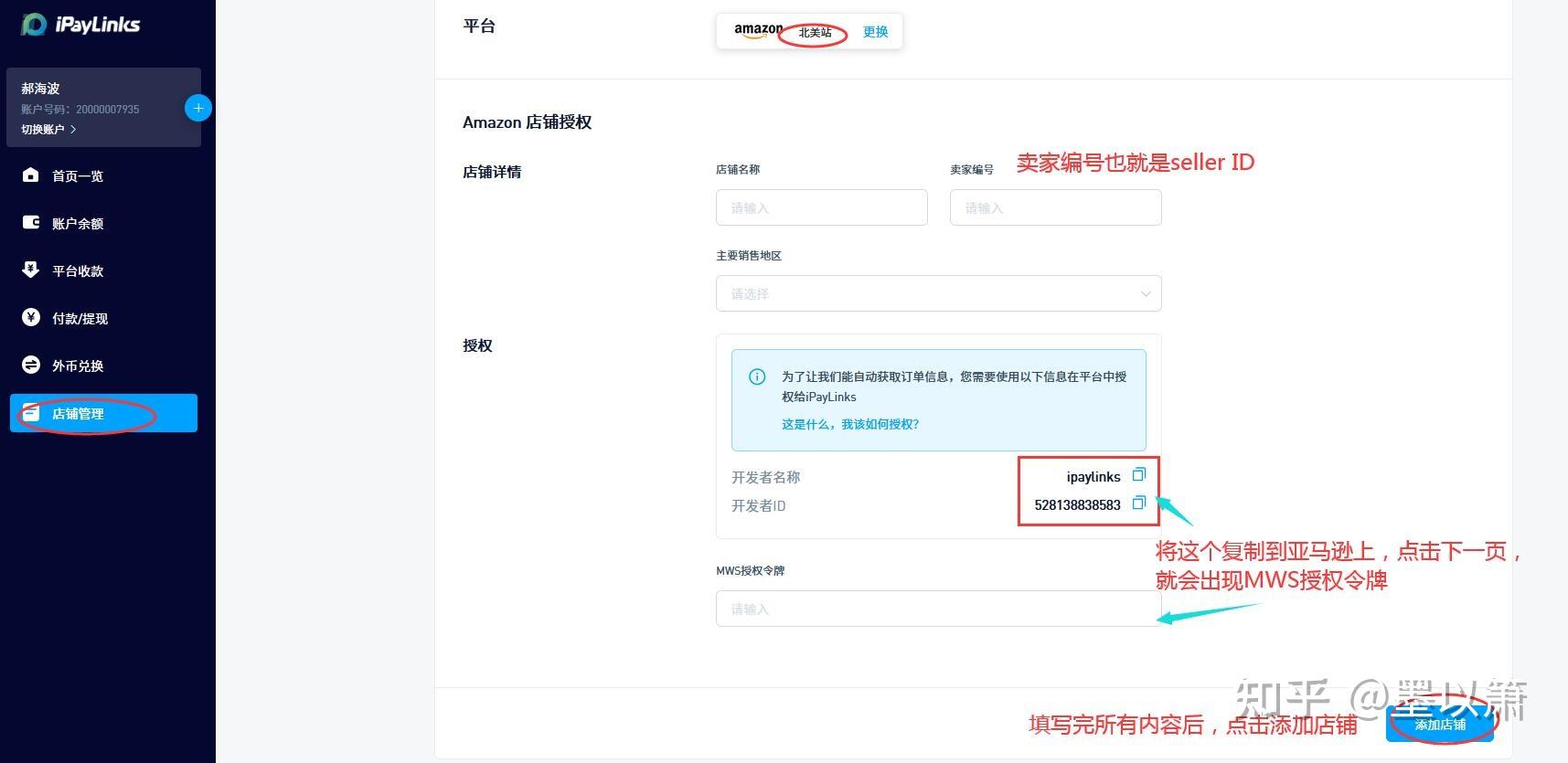Click the info icon in the authorization notice
Screen dimensions: 1568x763
757,376
